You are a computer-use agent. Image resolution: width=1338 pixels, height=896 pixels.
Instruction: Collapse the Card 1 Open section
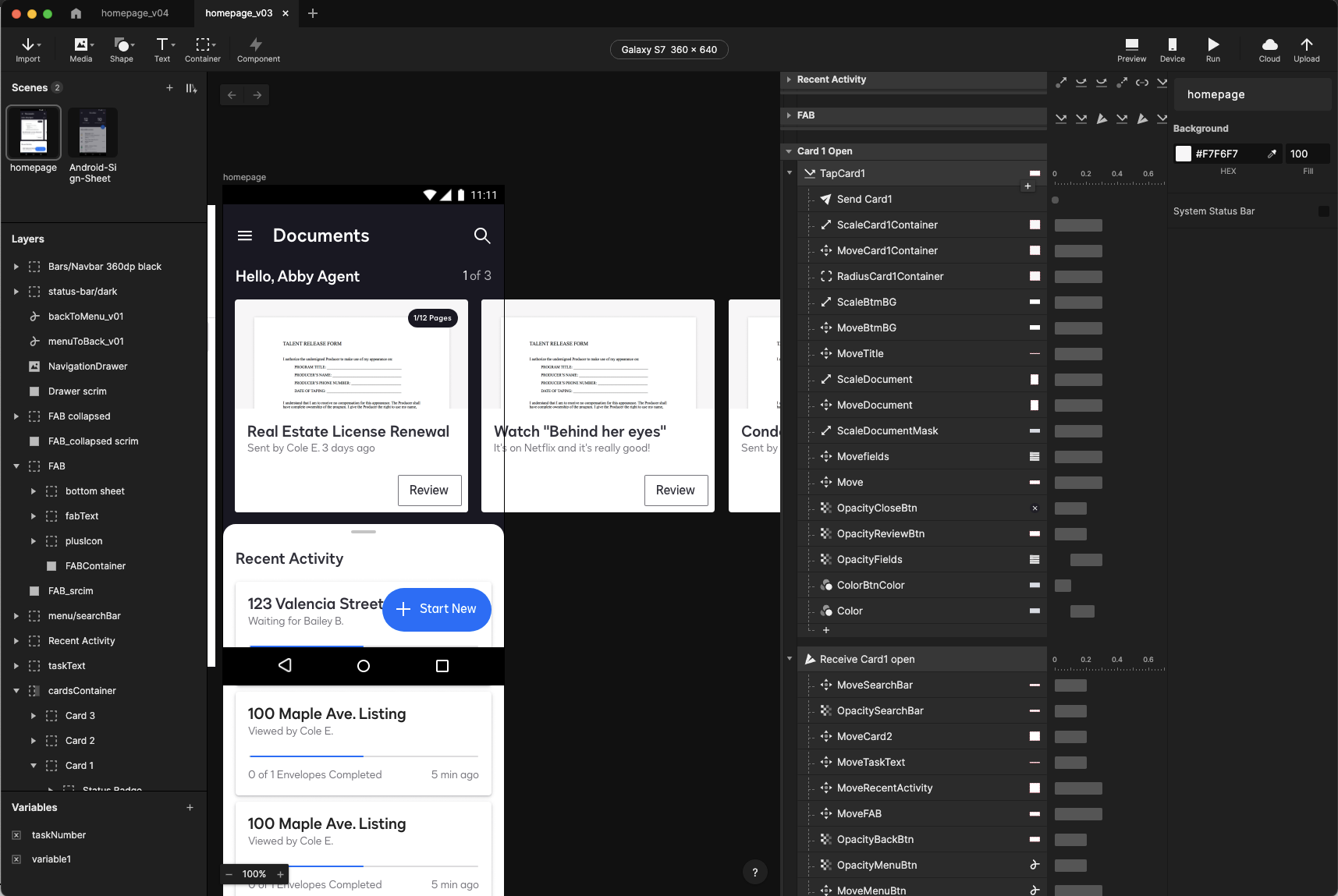[x=789, y=151]
